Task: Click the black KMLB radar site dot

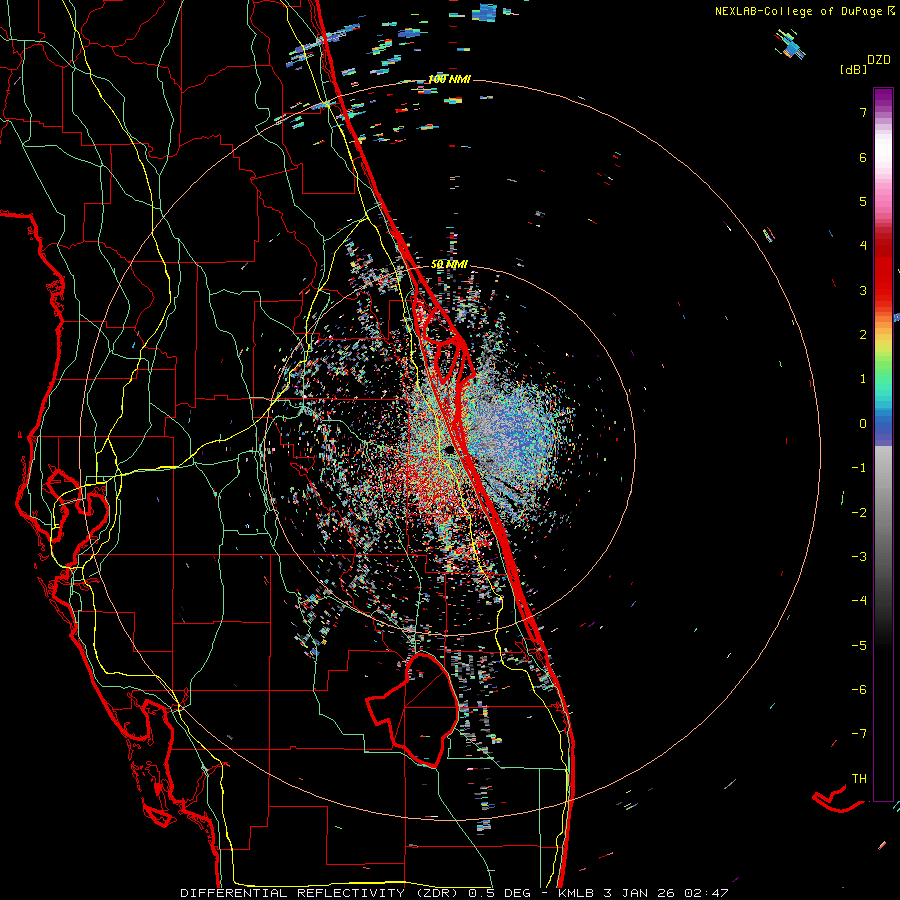Action: pyautogui.click(x=451, y=450)
